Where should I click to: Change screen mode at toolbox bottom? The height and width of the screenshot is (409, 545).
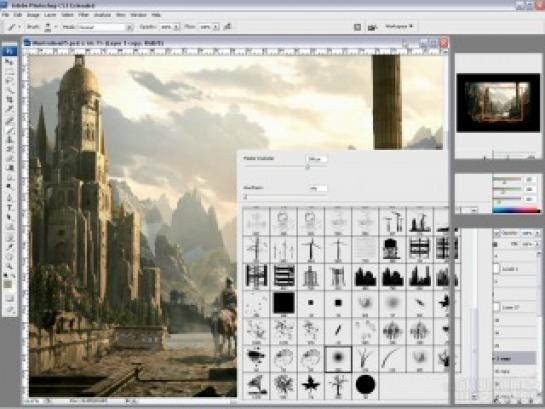[9, 309]
